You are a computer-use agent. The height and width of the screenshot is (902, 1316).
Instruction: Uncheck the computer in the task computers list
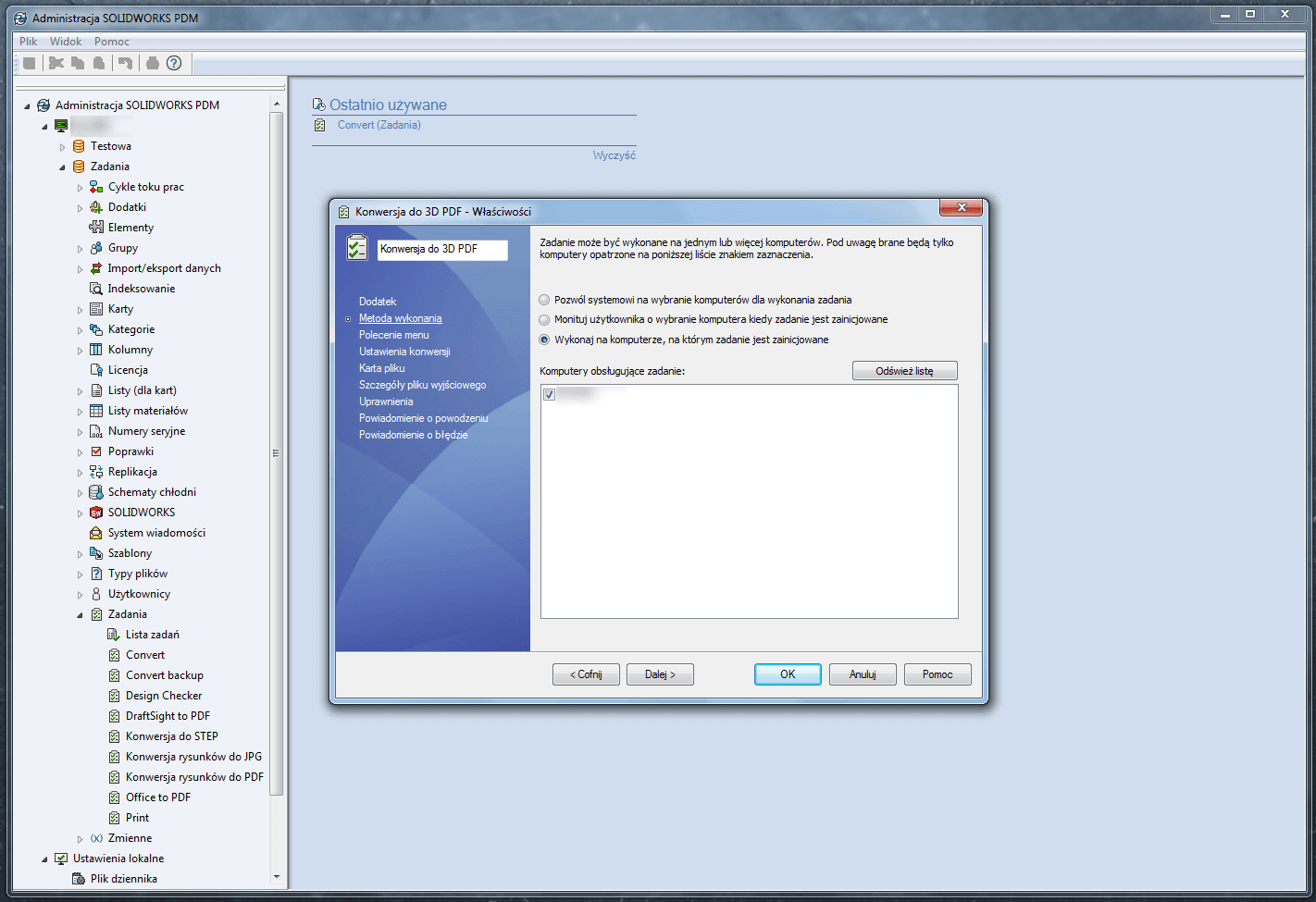click(550, 394)
